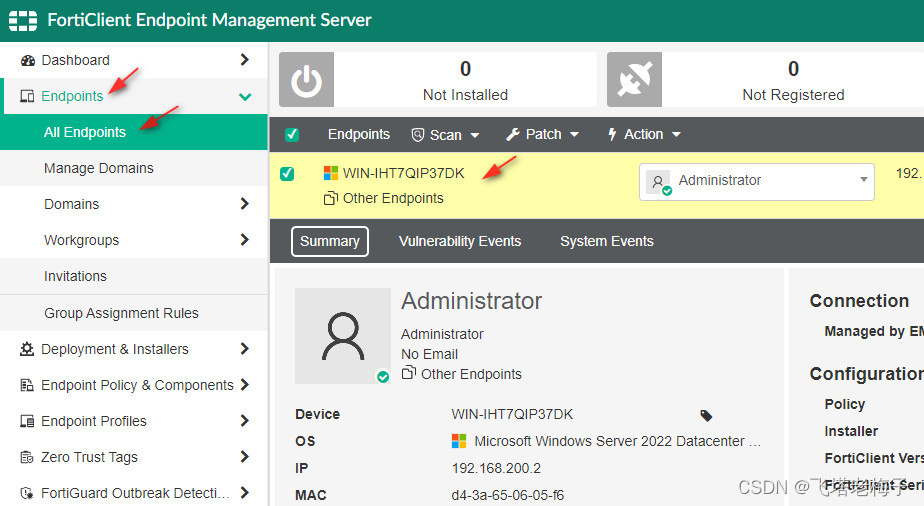Click the group icon in summary Other Endpoints
Viewport: 924px width, 506px height.
[x=408, y=373]
